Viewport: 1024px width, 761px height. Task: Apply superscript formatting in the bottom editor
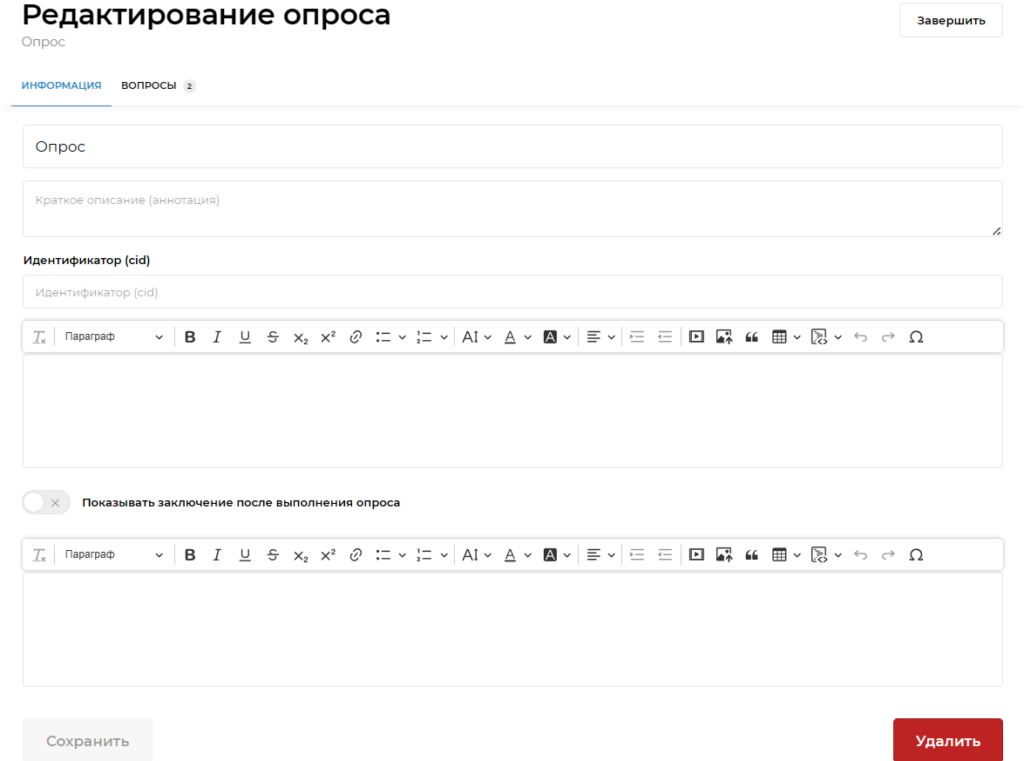click(327, 554)
